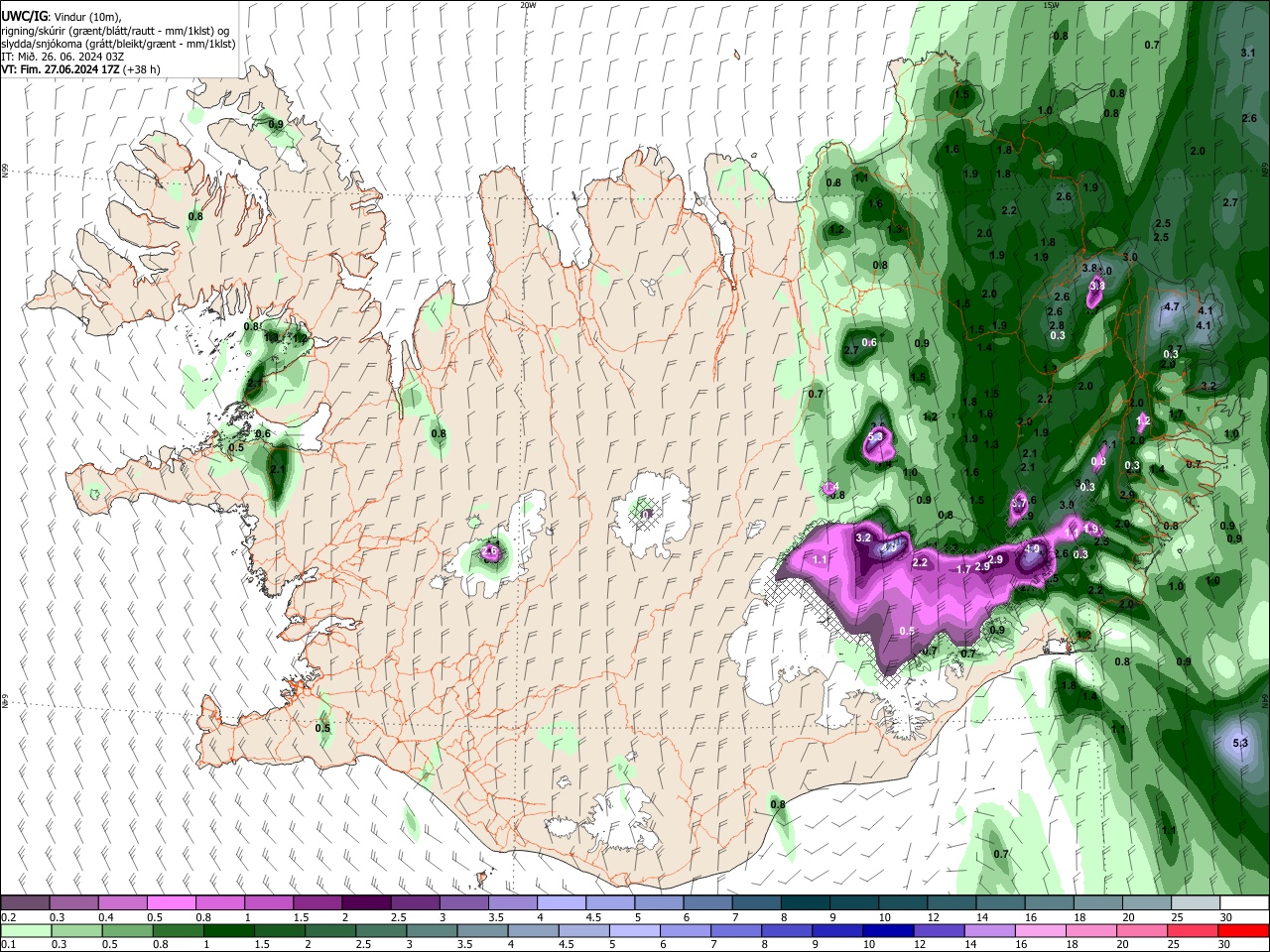
Task: Click the '4.7' precipitation value
Action: tap(1171, 306)
